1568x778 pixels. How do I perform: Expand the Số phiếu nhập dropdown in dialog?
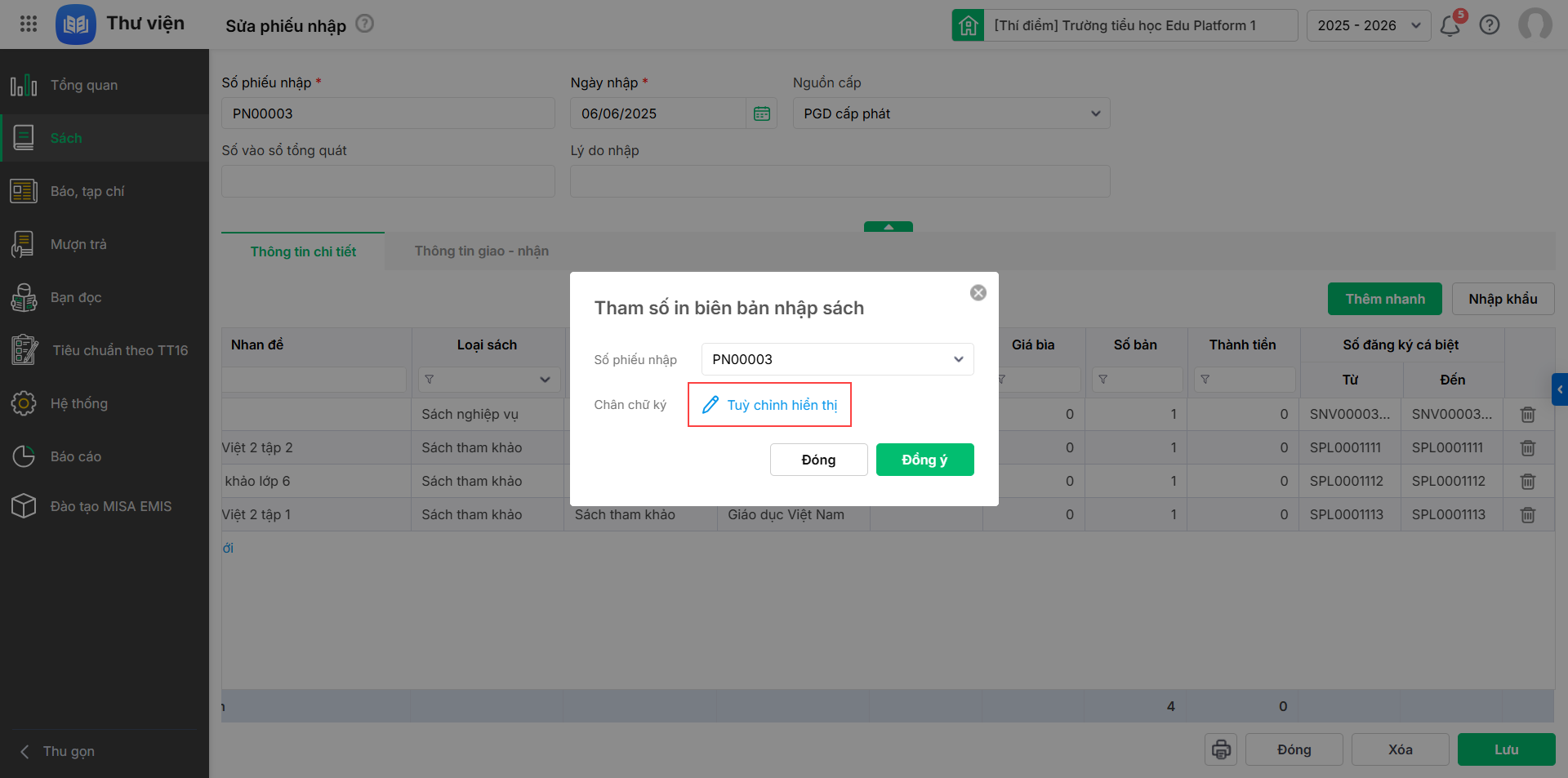click(958, 359)
